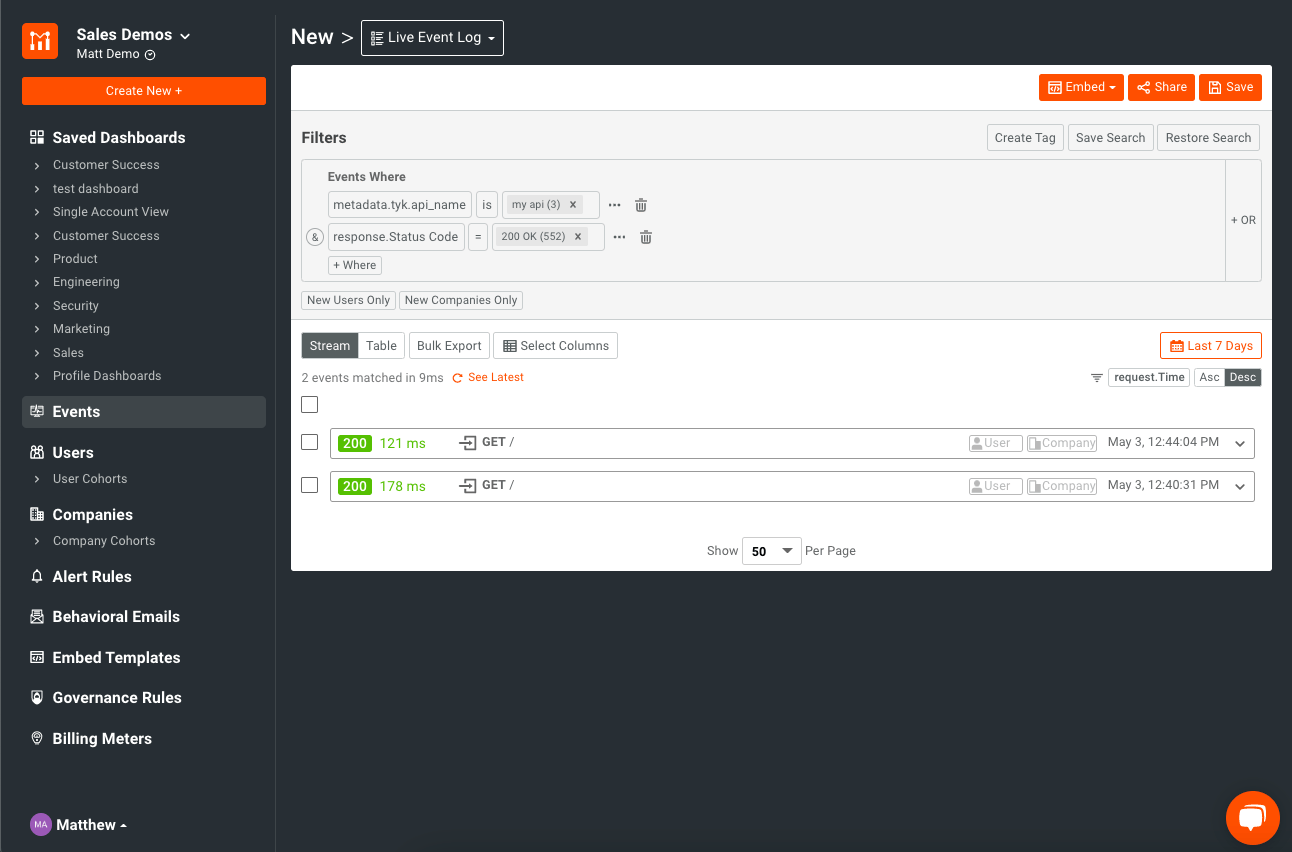Viewport: 1292px width, 852px height.
Task: Click the metadata.tyk.api_name filter field
Action: (399, 205)
